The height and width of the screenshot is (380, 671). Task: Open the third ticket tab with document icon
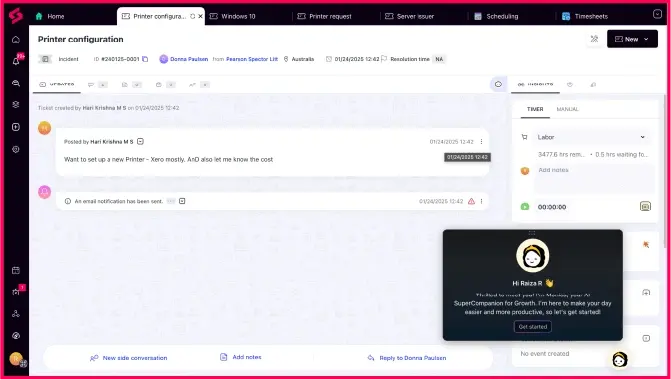pos(131,85)
